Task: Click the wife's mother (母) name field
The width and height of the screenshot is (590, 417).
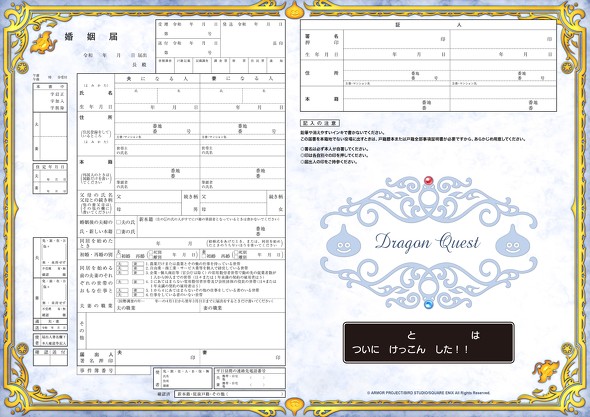Action: (x=233, y=209)
